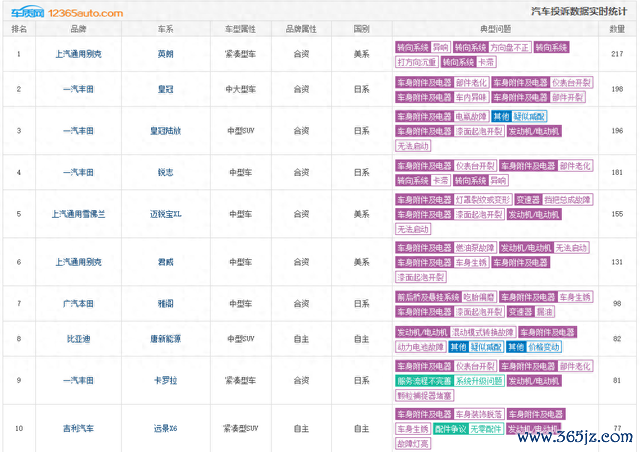Select the 电瓶故障 problem tag
The image size is (640, 452).
(x=471, y=117)
